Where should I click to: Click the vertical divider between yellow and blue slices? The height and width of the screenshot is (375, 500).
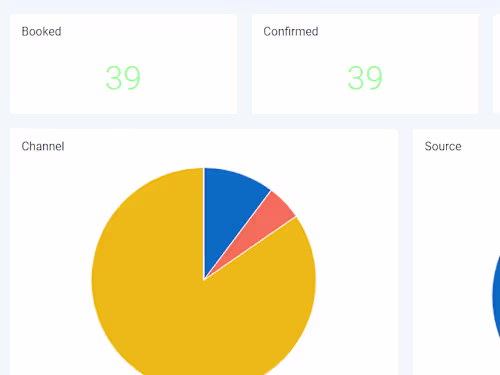(x=204, y=223)
